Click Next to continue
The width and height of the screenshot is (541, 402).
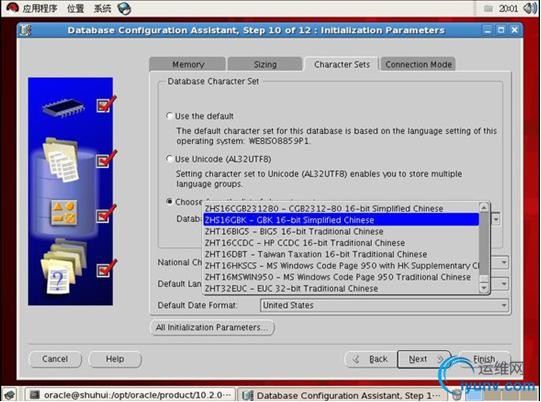424,359
